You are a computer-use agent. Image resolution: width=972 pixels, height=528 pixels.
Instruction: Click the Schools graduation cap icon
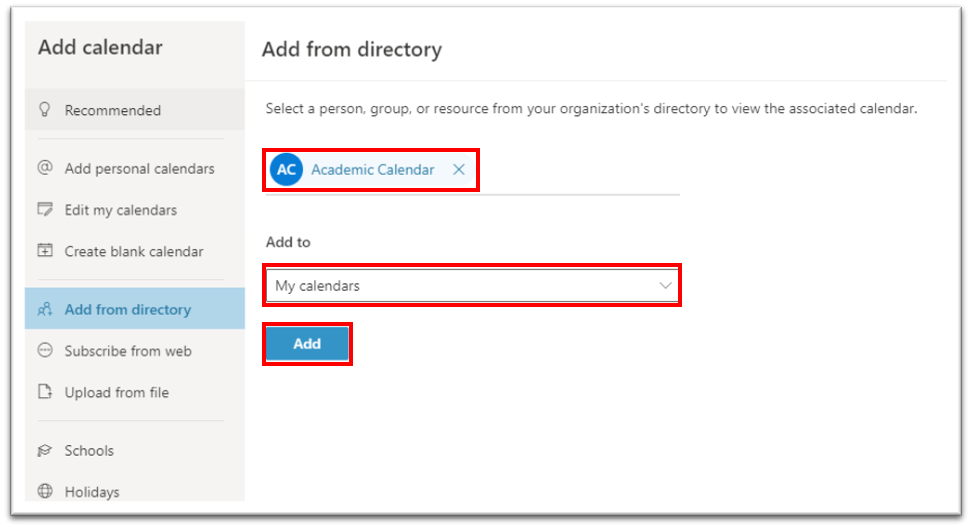click(45, 450)
